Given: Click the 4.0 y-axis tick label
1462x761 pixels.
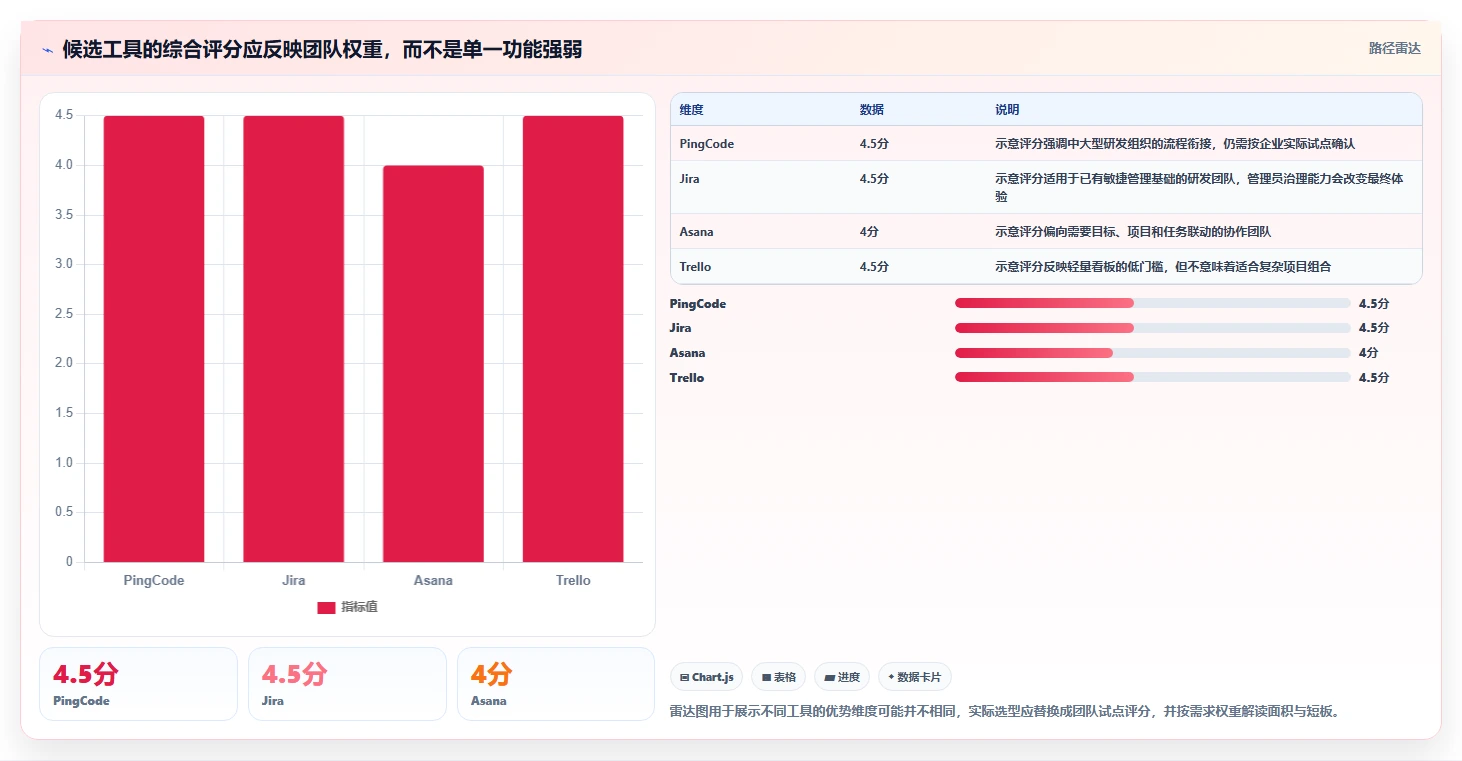Looking at the screenshot, I should (64, 165).
